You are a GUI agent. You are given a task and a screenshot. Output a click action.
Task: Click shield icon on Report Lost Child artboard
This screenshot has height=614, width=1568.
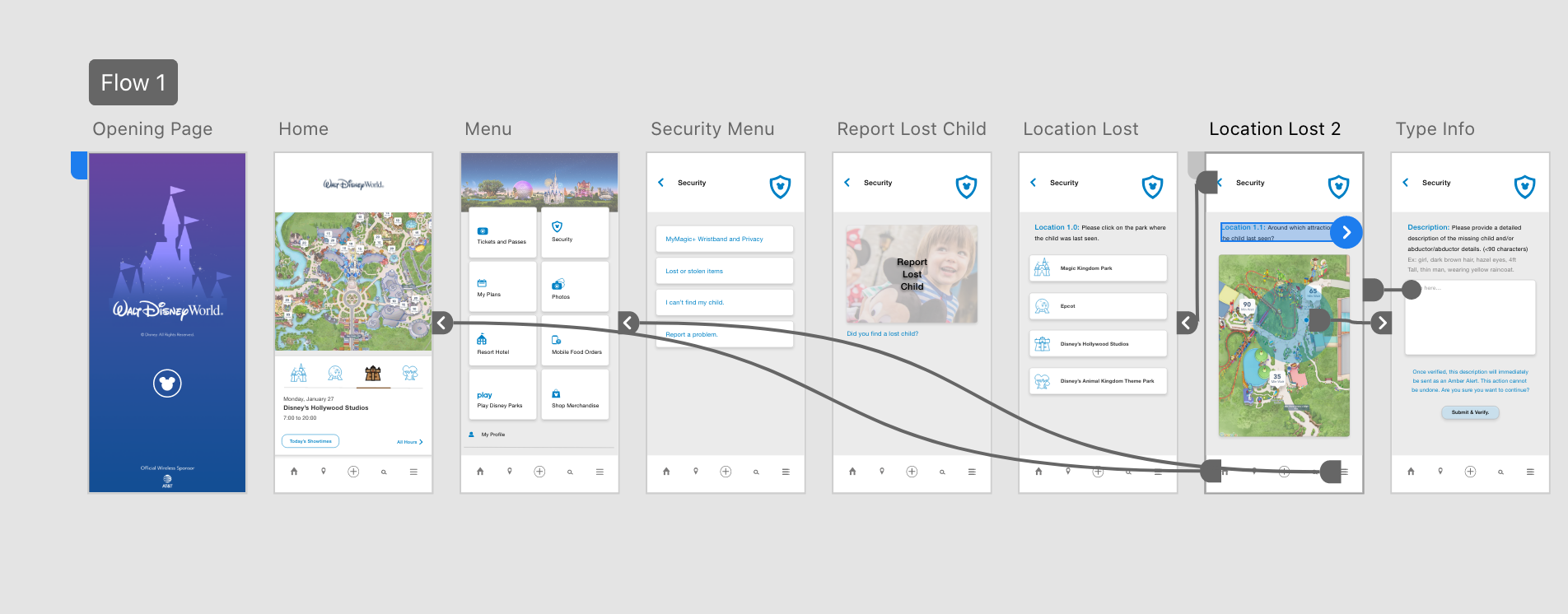click(x=966, y=187)
